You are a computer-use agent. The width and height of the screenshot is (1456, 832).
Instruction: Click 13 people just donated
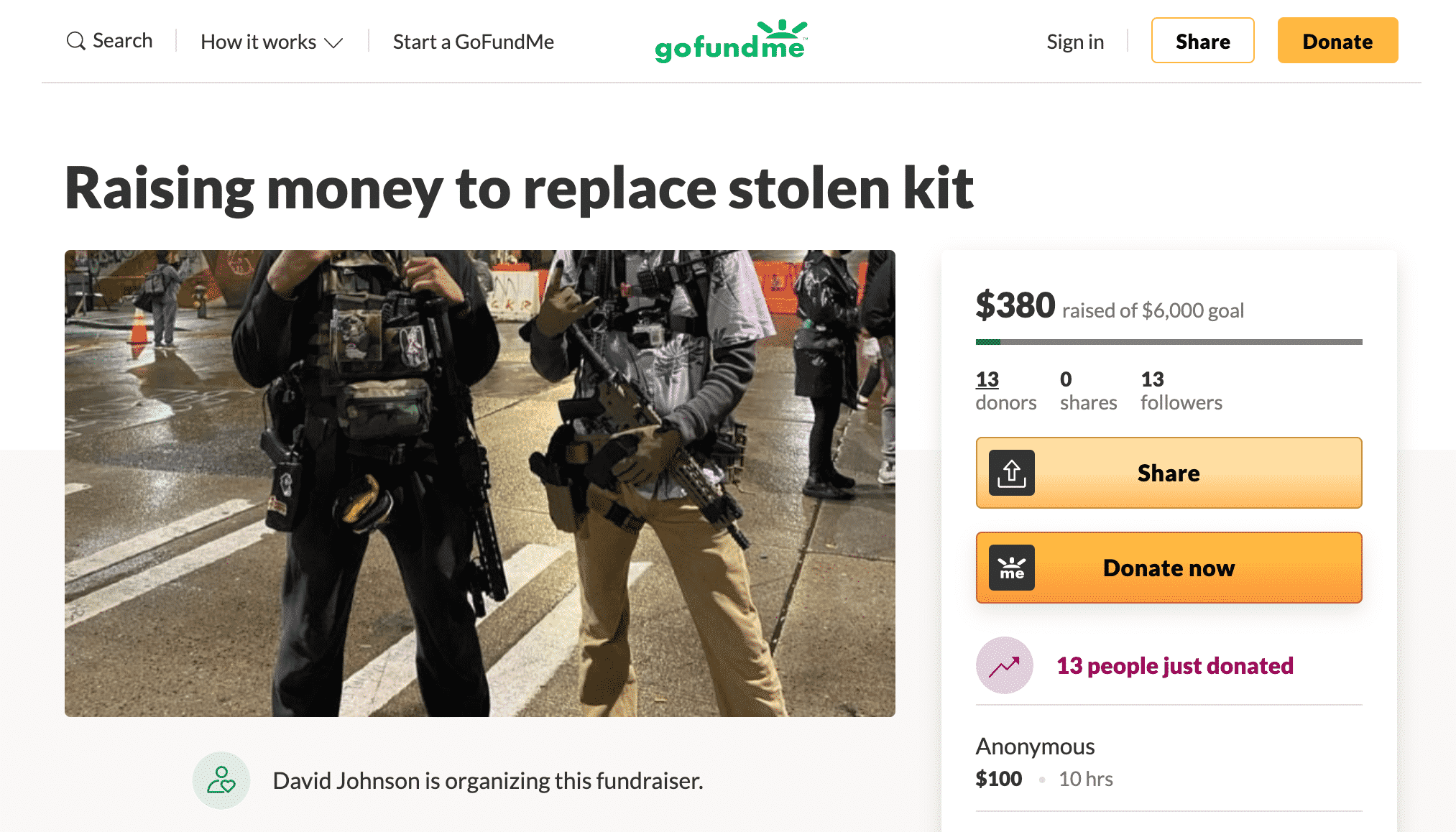1174,665
